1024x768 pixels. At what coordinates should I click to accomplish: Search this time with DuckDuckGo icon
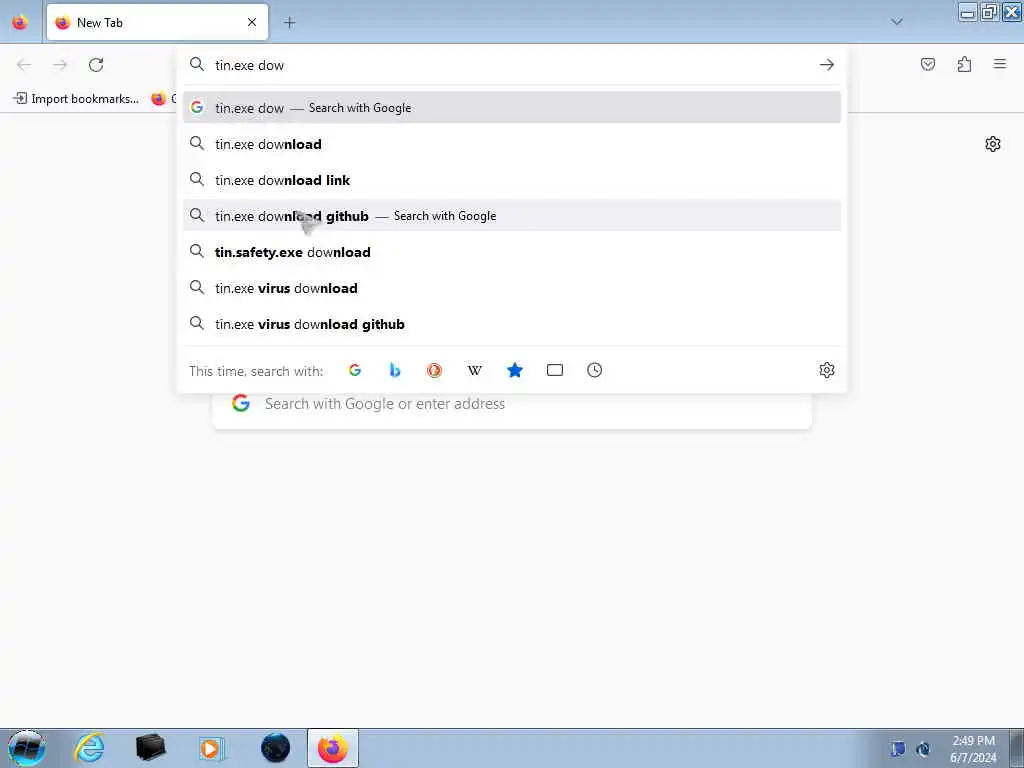click(434, 370)
